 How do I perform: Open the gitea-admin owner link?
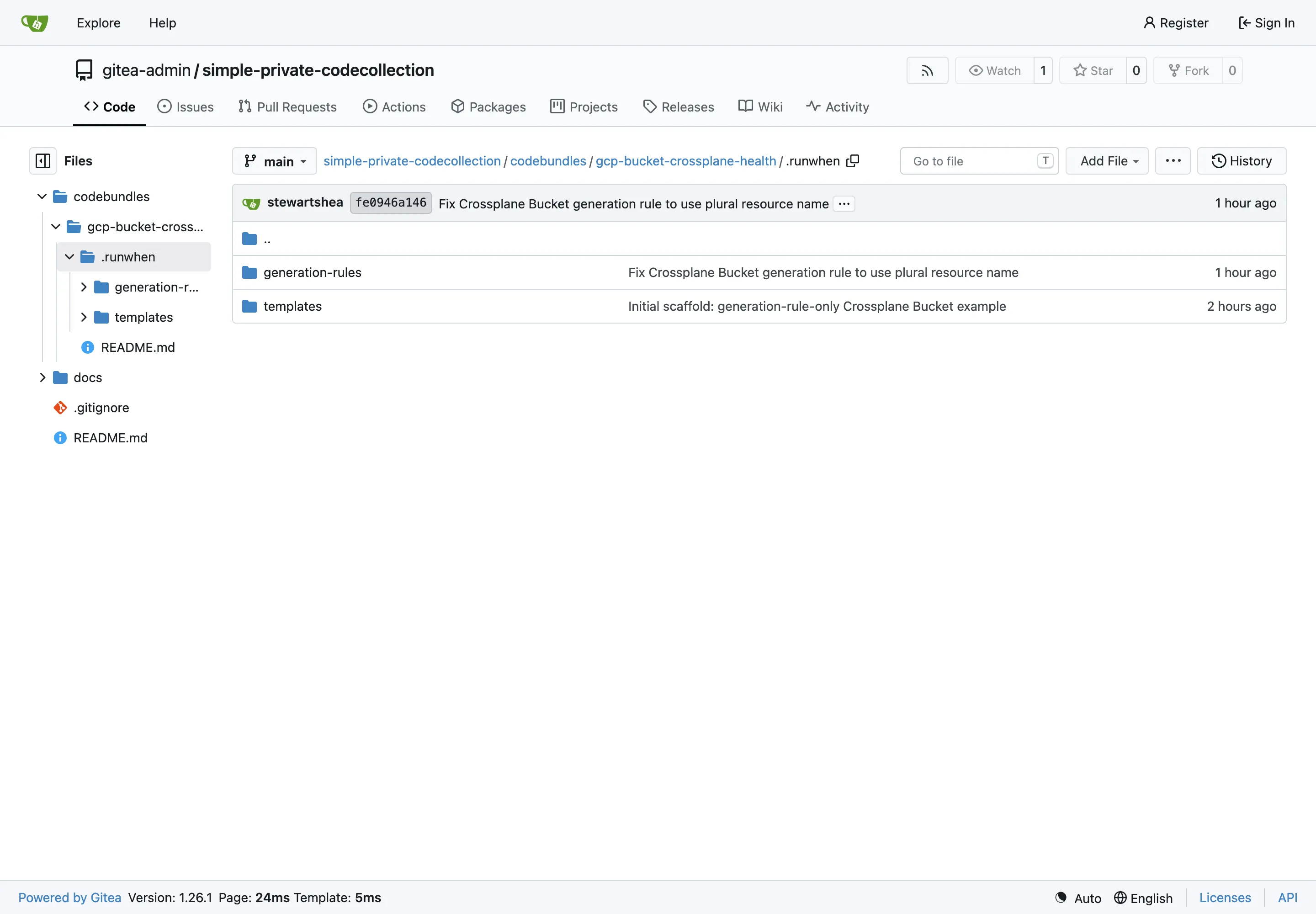pyautogui.click(x=147, y=70)
